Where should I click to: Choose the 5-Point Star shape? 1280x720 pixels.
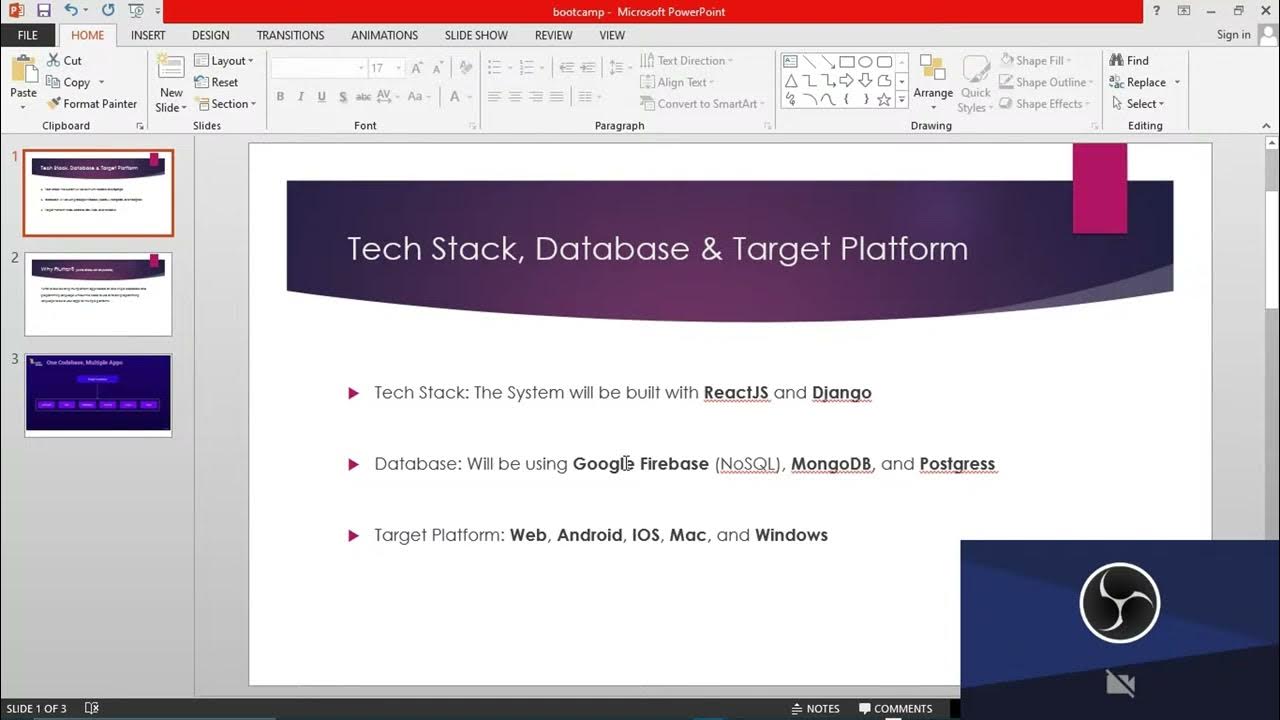(884, 100)
